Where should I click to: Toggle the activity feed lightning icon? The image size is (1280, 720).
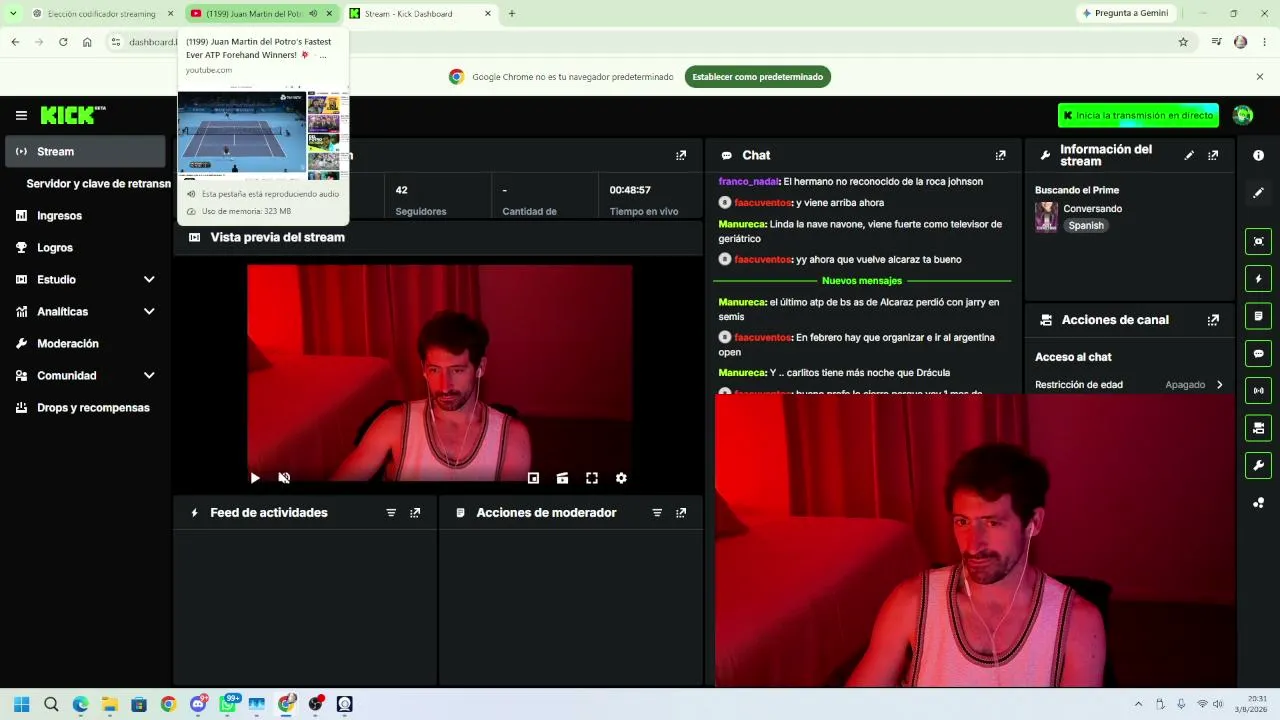click(x=1258, y=278)
